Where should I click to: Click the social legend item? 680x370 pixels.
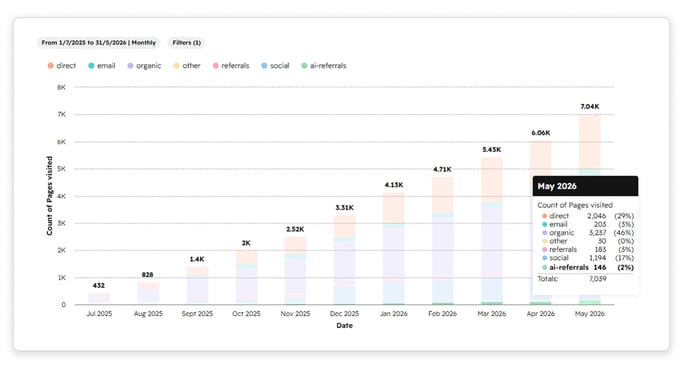click(x=275, y=66)
